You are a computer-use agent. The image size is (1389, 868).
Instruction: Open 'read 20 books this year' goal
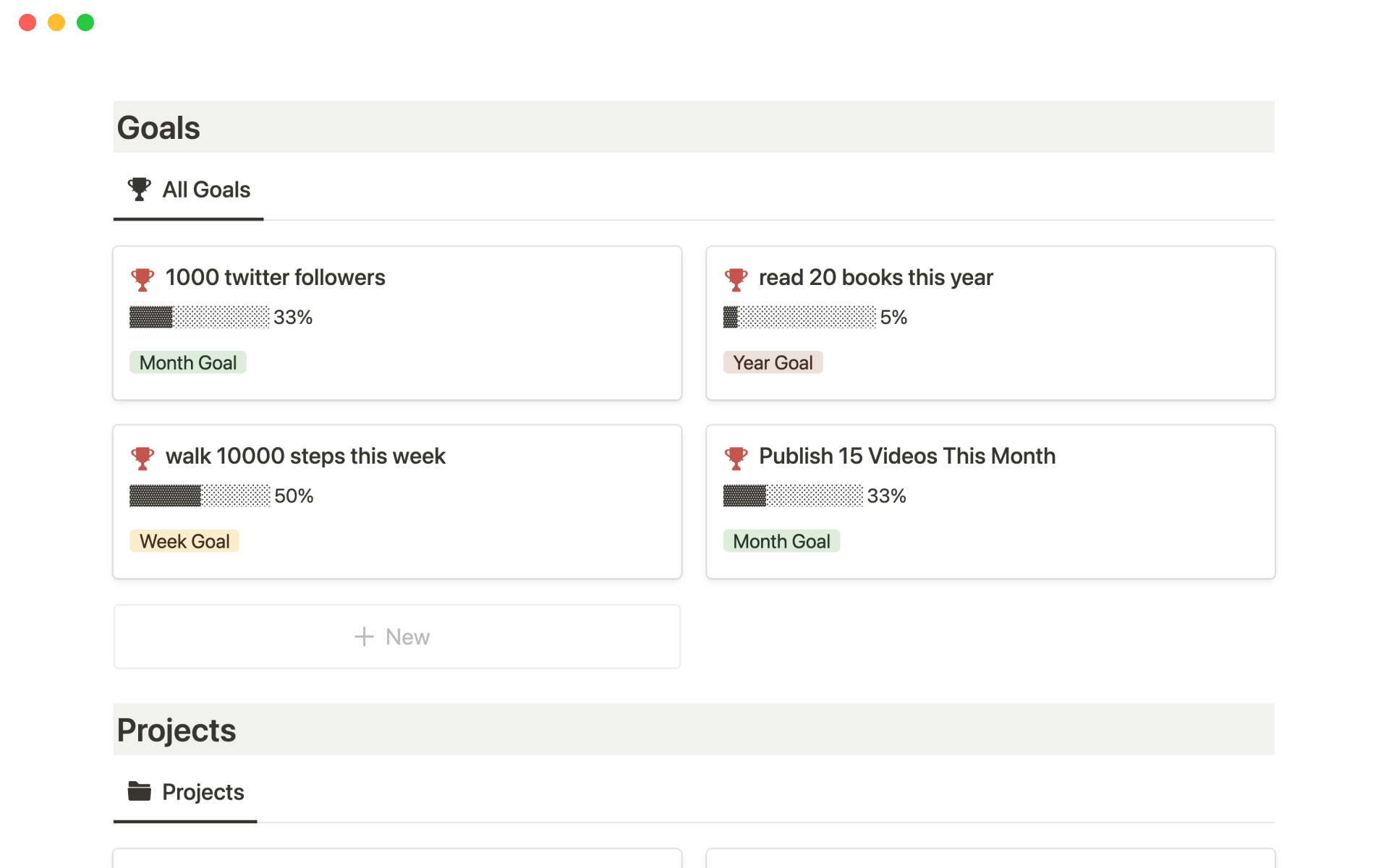875,278
